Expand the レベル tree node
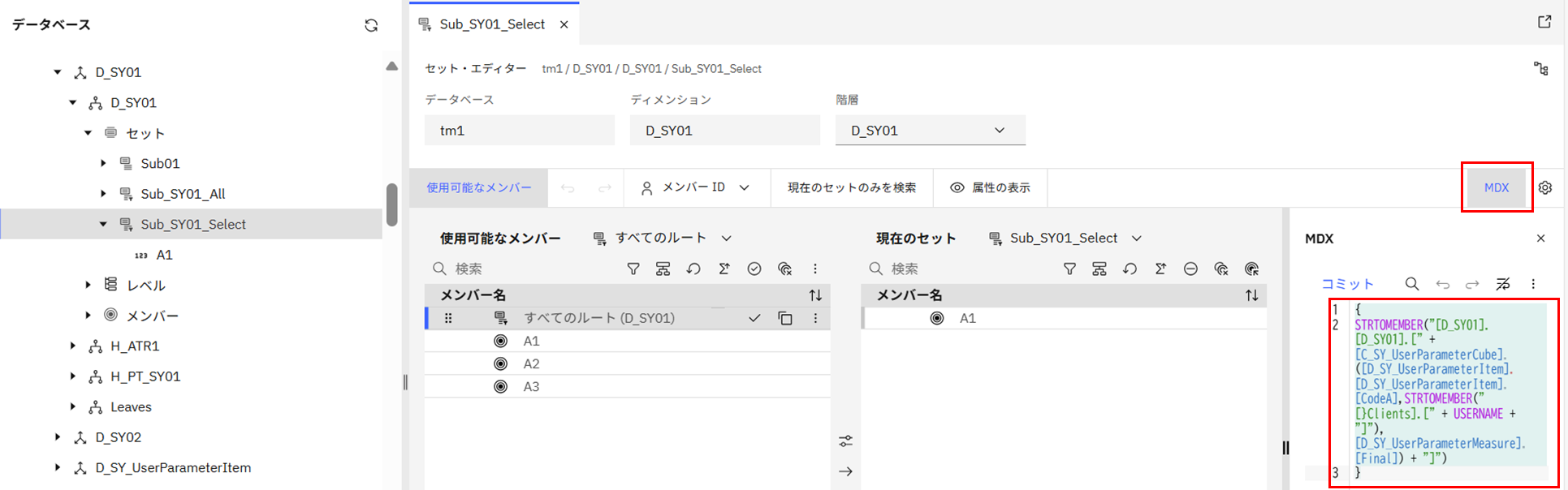The width and height of the screenshot is (1568, 490). [x=88, y=285]
